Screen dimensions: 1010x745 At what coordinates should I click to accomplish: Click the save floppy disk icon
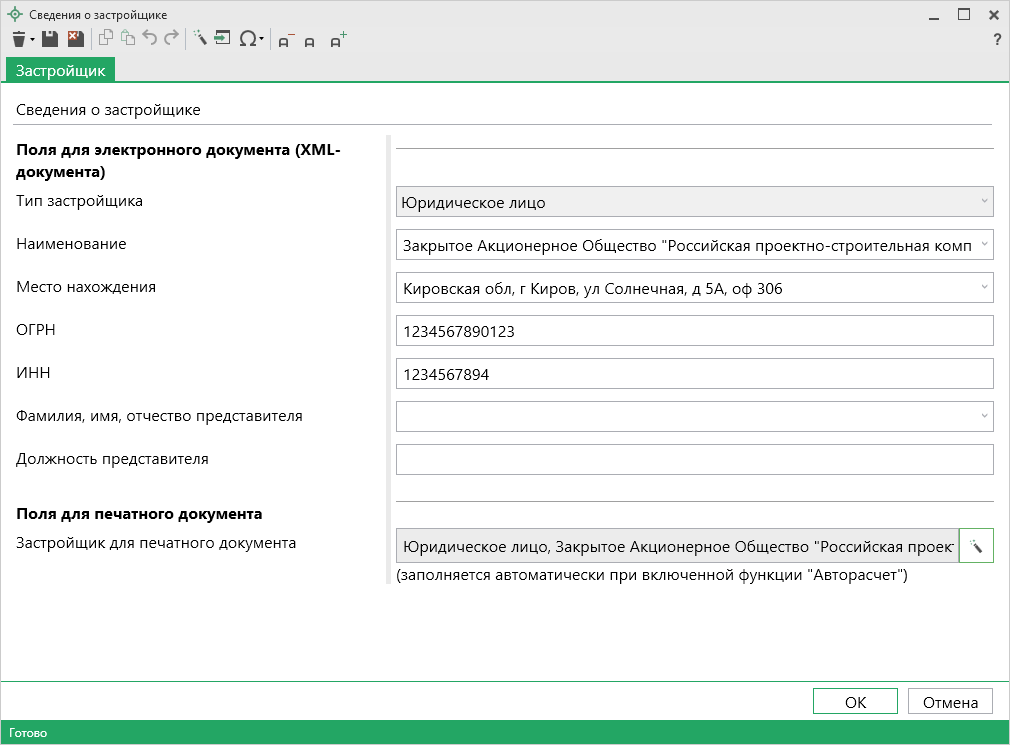50,39
